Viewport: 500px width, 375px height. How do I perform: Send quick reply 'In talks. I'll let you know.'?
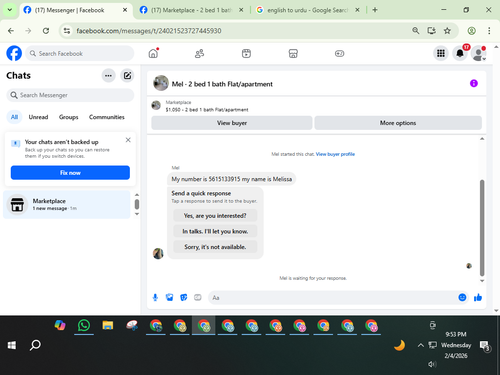click(215, 231)
